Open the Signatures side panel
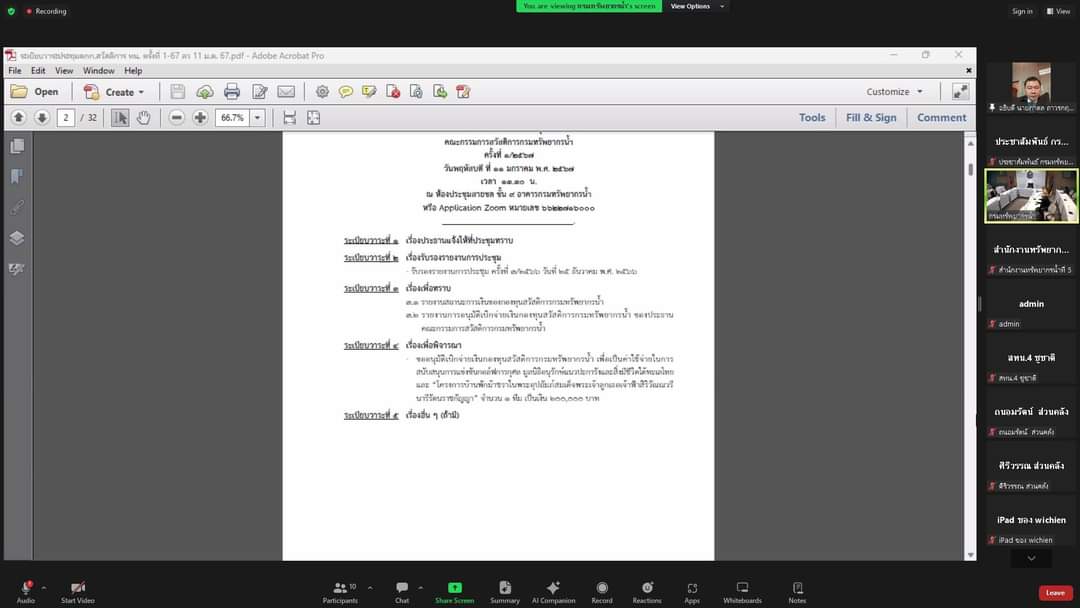This screenshot has height=608, width=1080. [17, 269]
